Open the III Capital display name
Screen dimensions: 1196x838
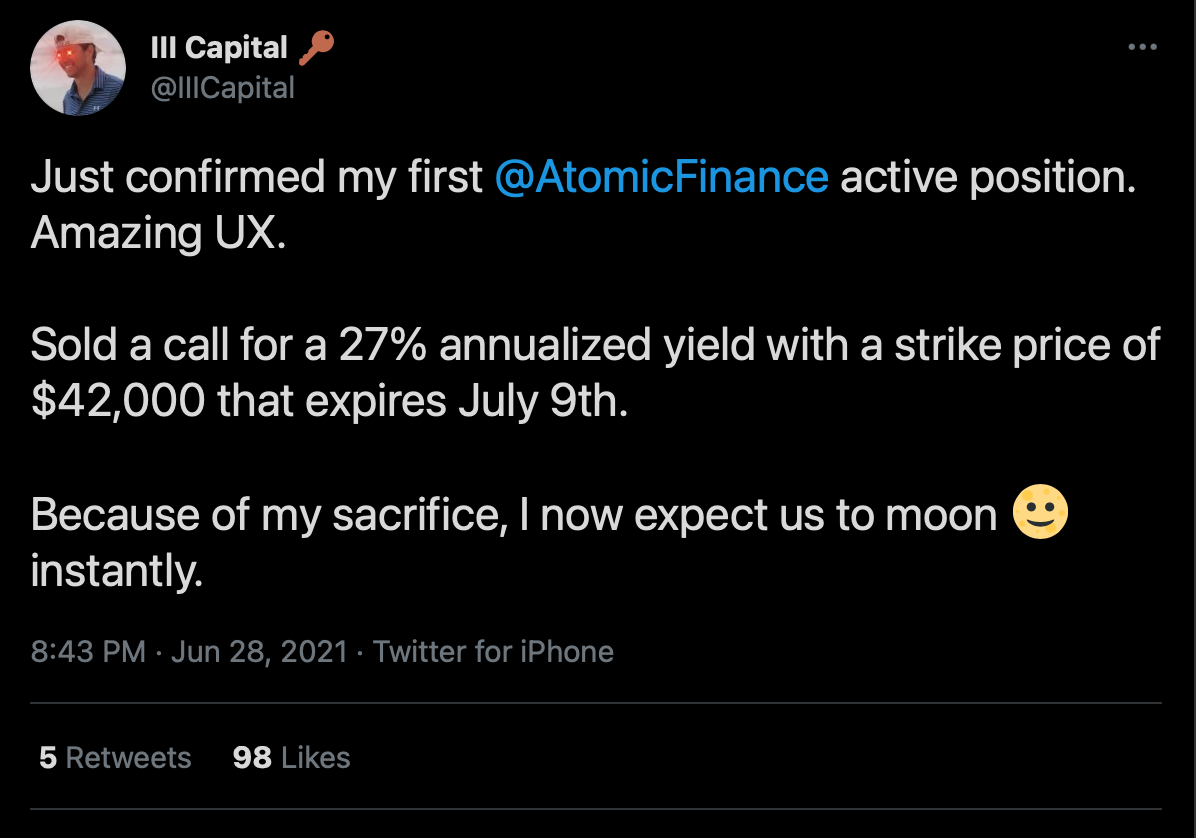click(x=219, y=47)
